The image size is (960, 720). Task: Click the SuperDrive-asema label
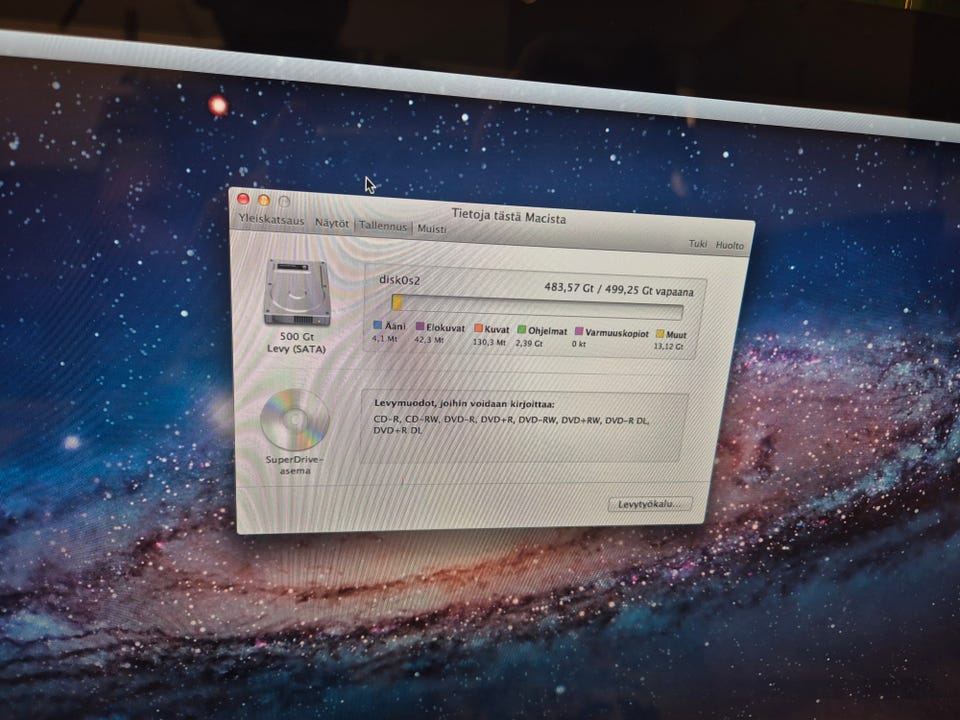click(x=294, y=465)
